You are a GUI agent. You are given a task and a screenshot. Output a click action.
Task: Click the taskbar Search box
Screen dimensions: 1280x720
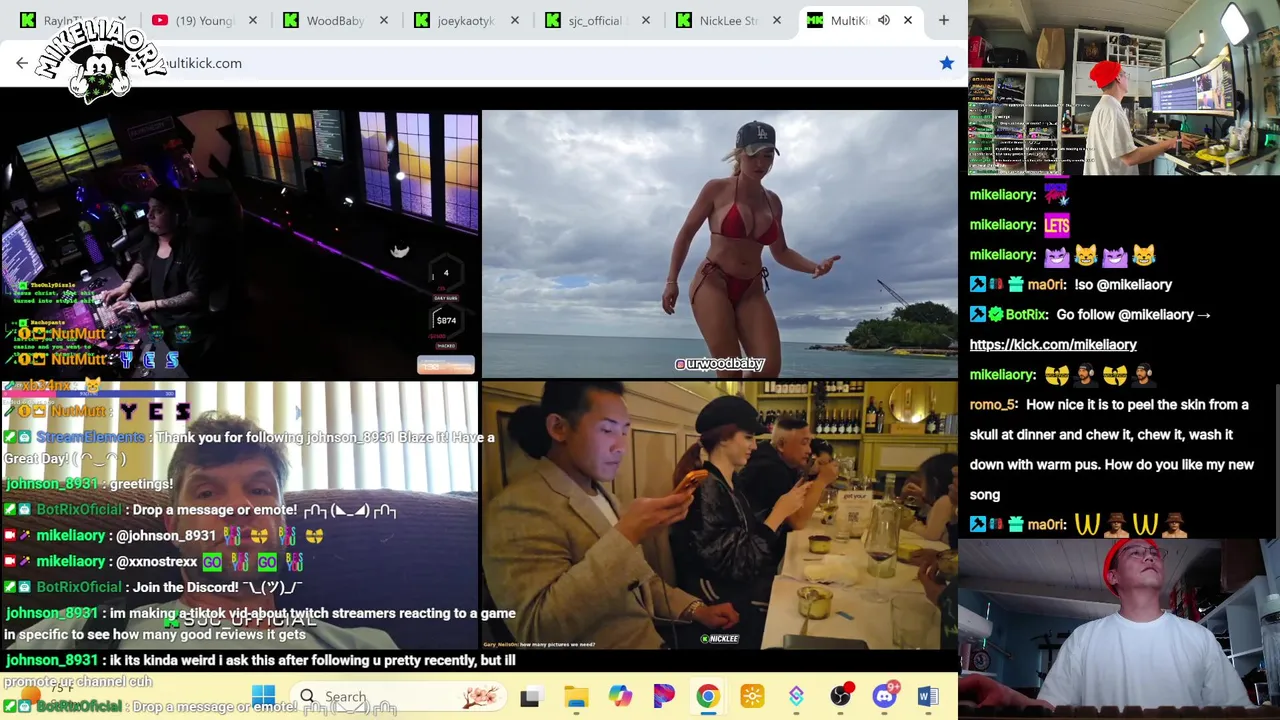(x=400, y=697)
